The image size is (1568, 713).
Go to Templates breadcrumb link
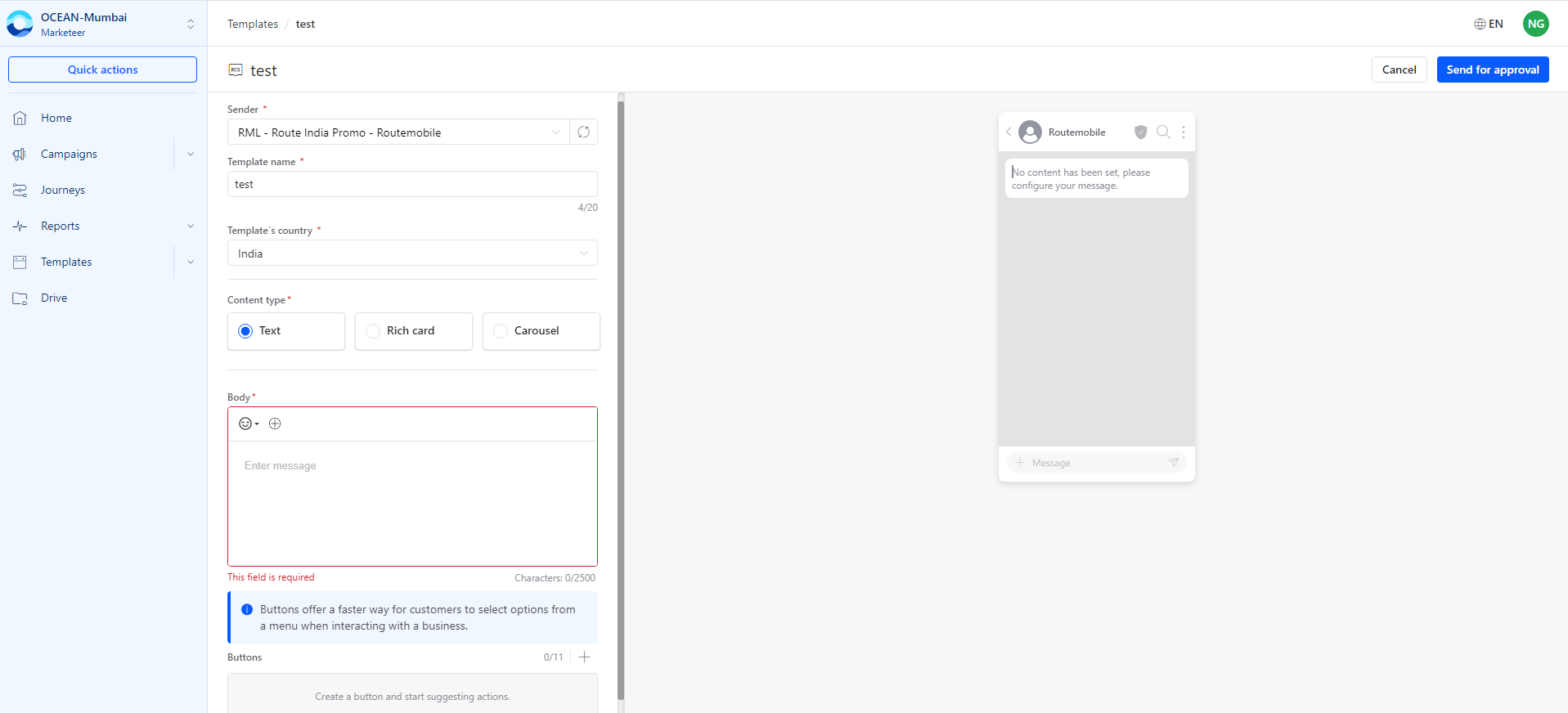253,24
